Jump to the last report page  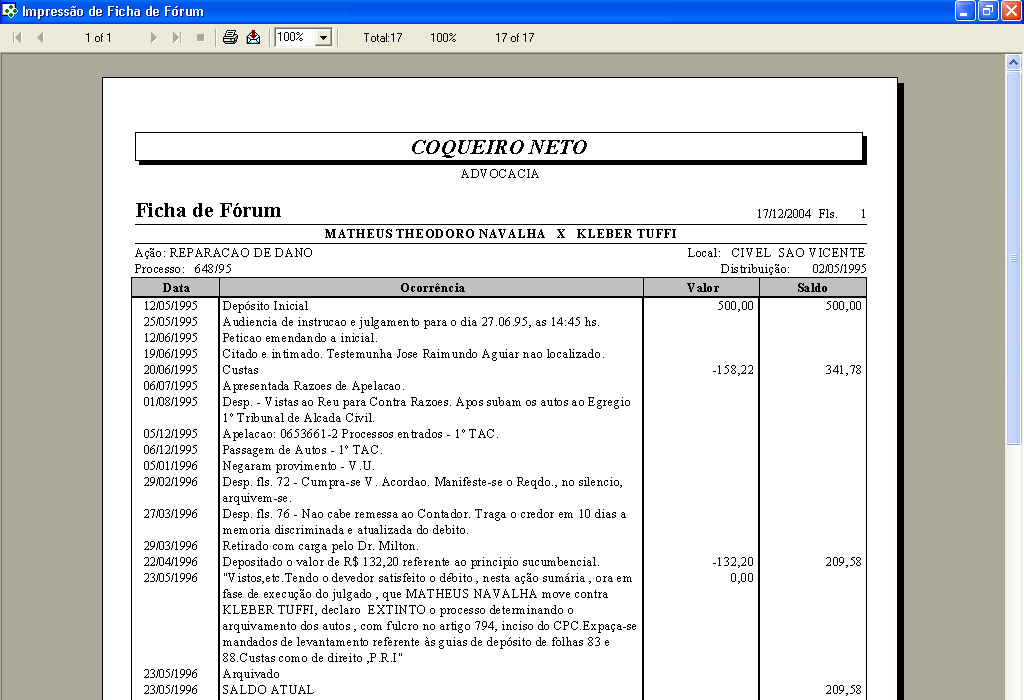177,38
